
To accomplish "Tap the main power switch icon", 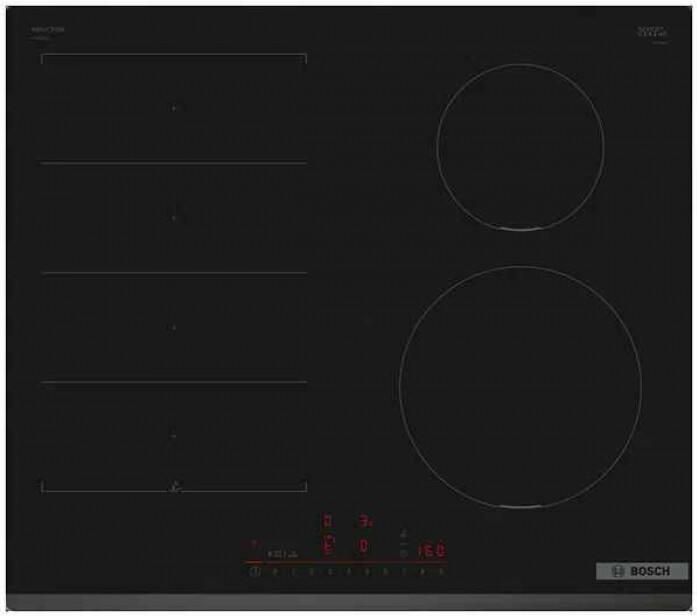I will [x=255, y=572].
